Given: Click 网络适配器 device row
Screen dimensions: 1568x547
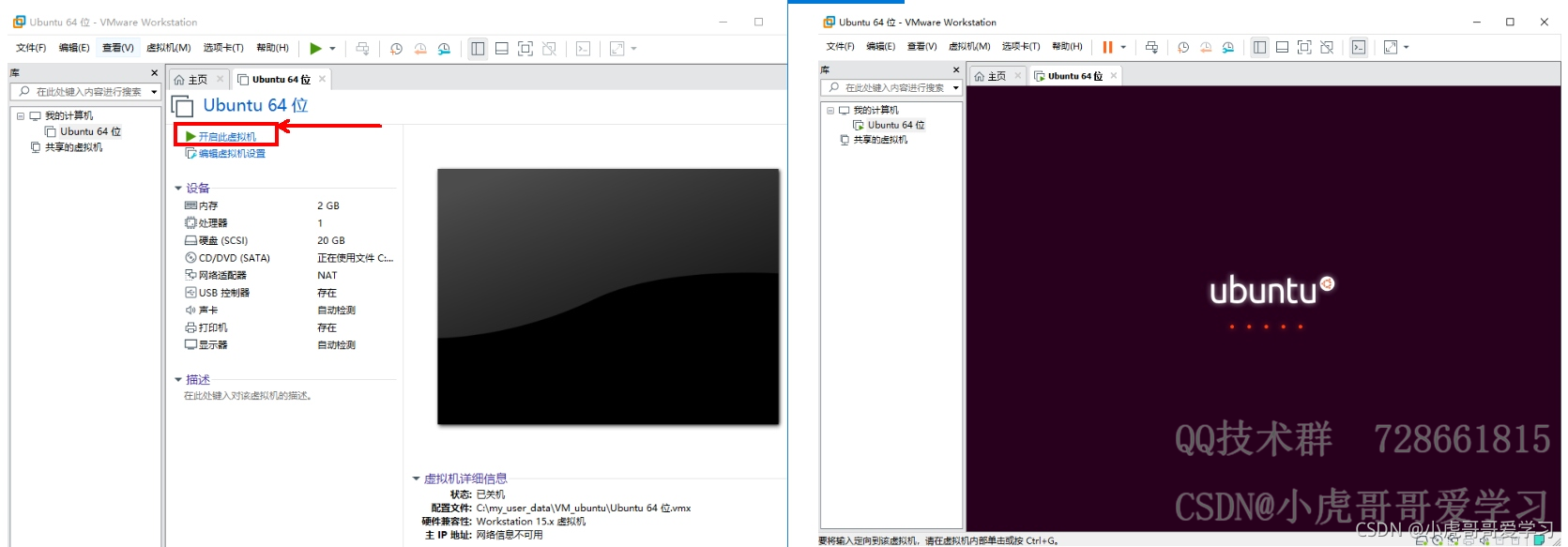Looking at the screenshot, I should coord(289,275).
